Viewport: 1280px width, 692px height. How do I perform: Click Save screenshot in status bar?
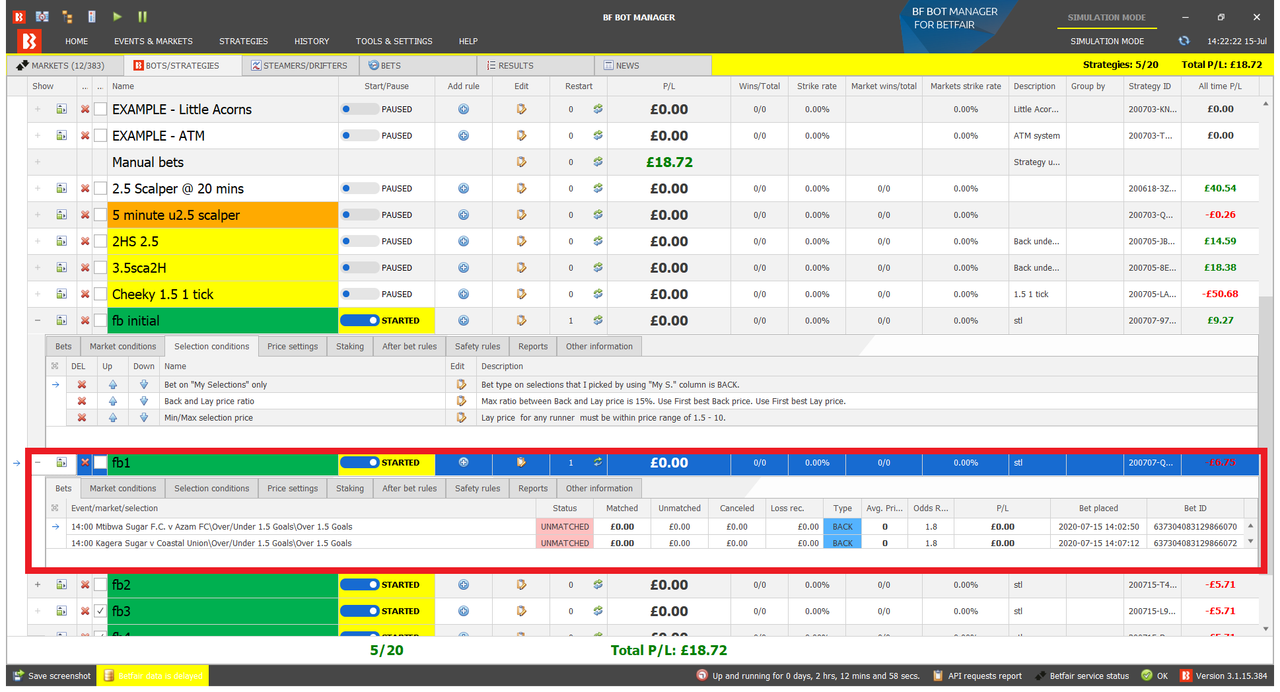[52, 676]
